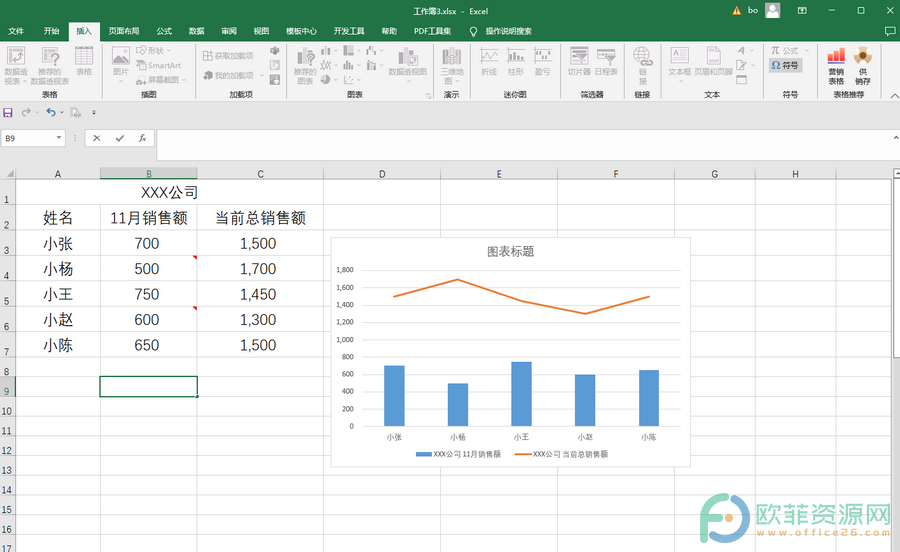Open the π 公式 equation dropdown
This screenshot has width=900, height=552.
[x=790, y=50]
